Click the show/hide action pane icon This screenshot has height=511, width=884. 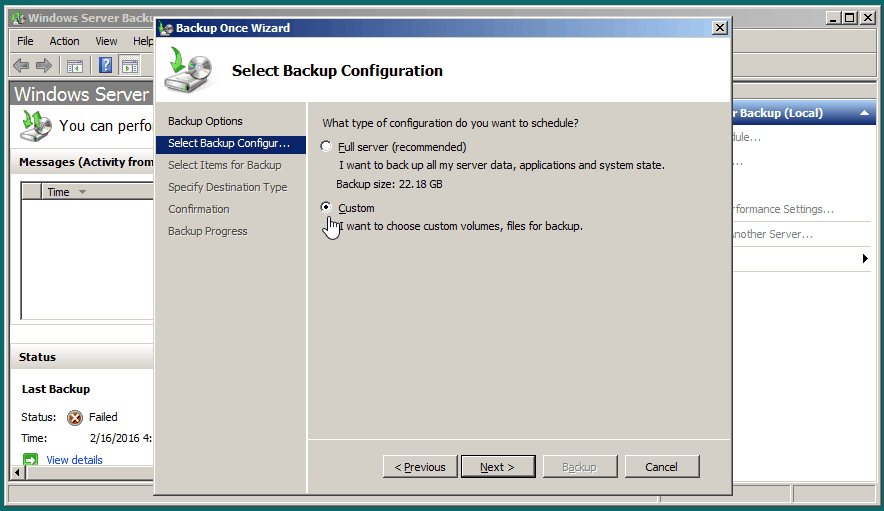tap(130, 66)
